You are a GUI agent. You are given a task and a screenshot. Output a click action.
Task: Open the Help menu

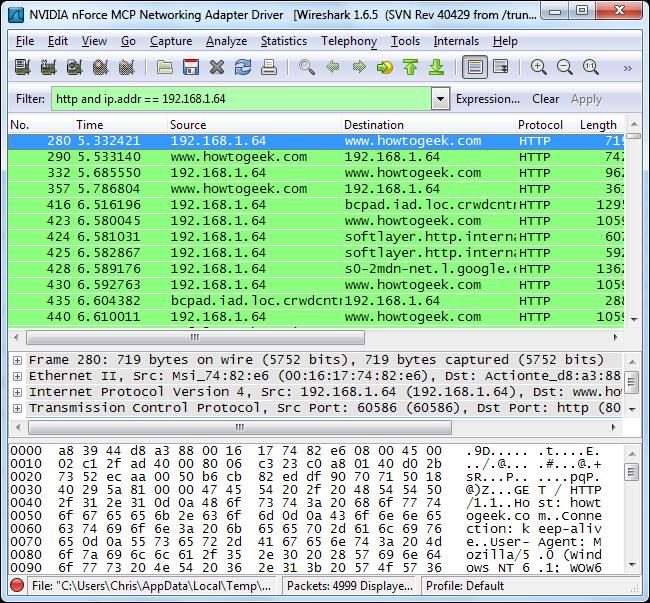505,41
